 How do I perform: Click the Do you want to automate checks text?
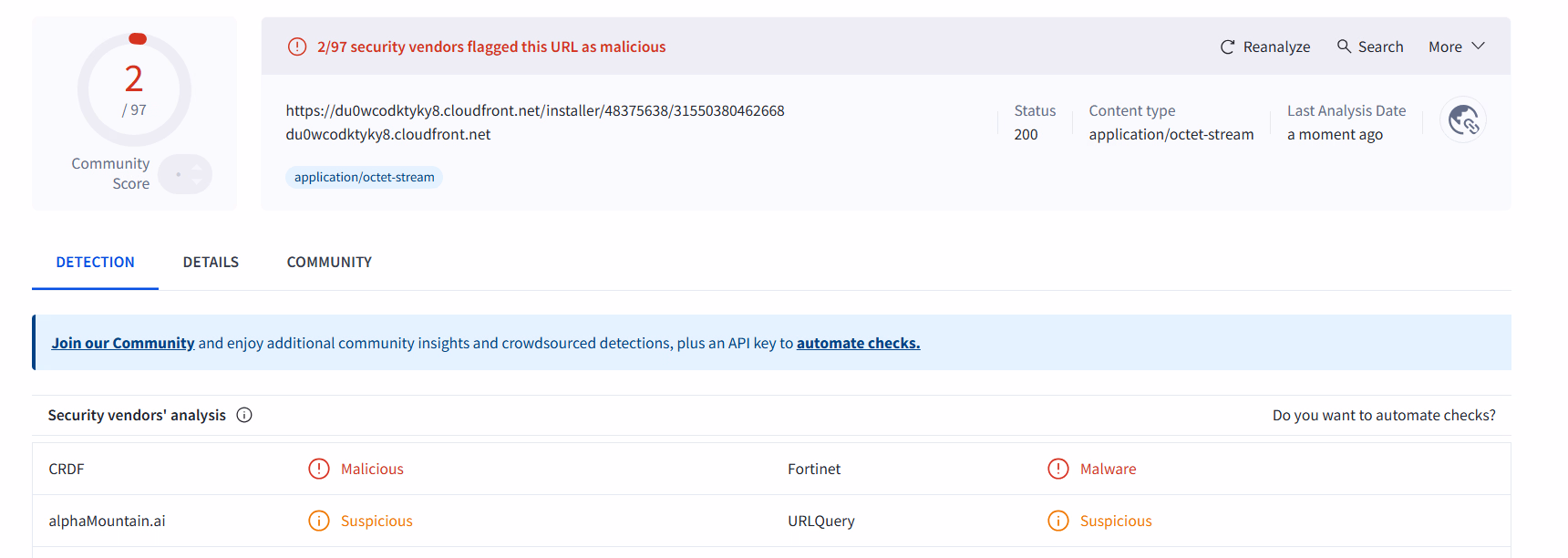pos(1384,415)
